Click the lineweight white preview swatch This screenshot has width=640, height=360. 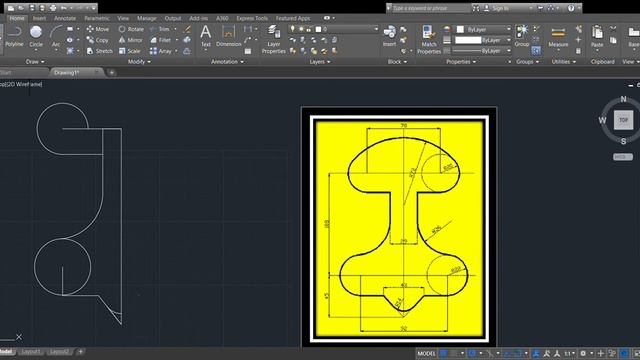(468, 40)
